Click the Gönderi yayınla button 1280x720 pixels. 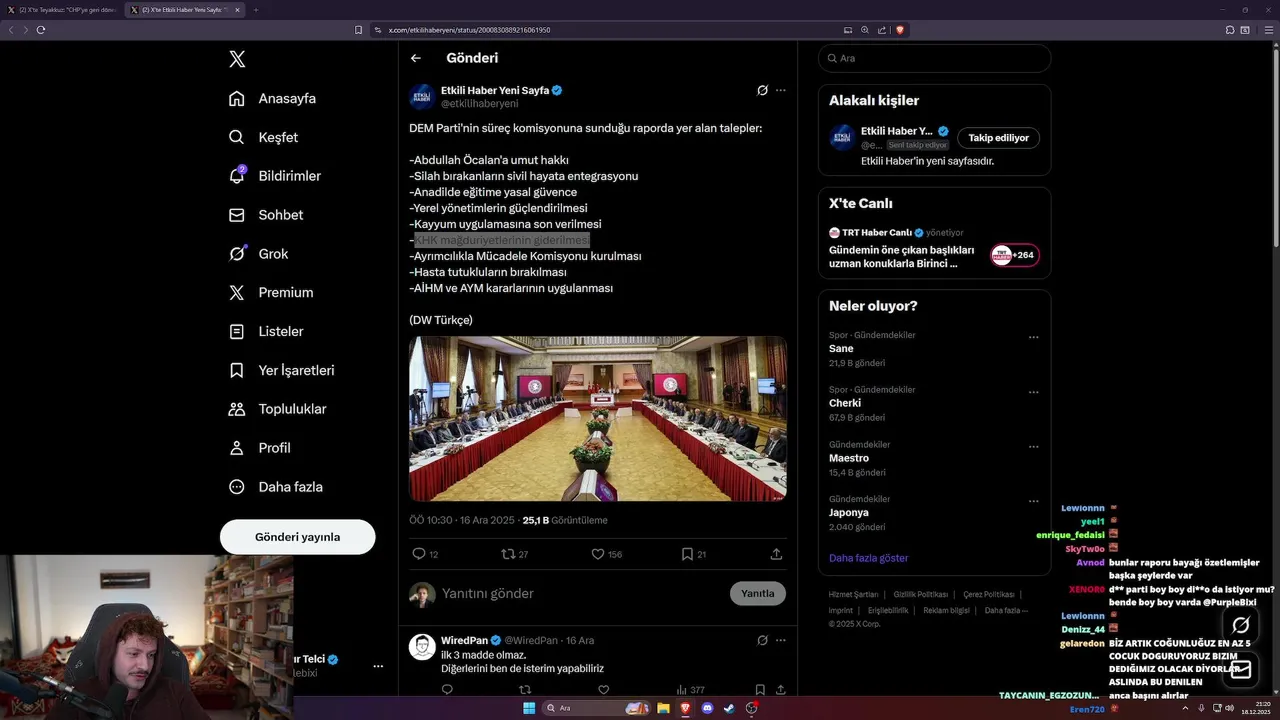tap(298, 537)
